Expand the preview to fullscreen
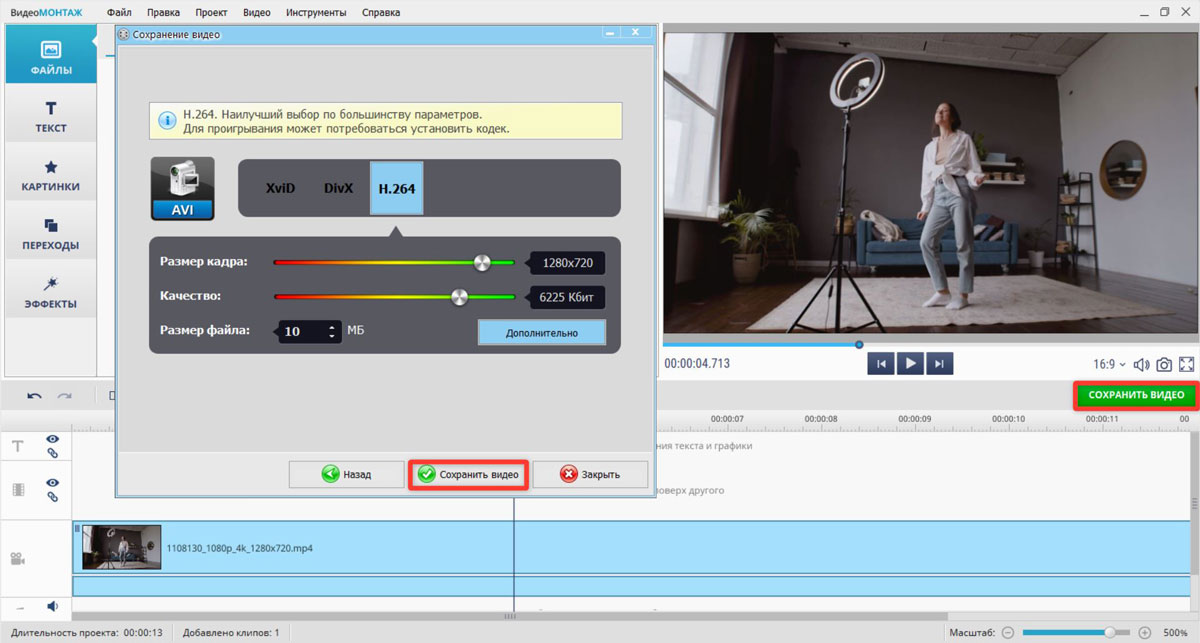The width and height of the screenshot is (1200, 643). tap(1187, 364)
